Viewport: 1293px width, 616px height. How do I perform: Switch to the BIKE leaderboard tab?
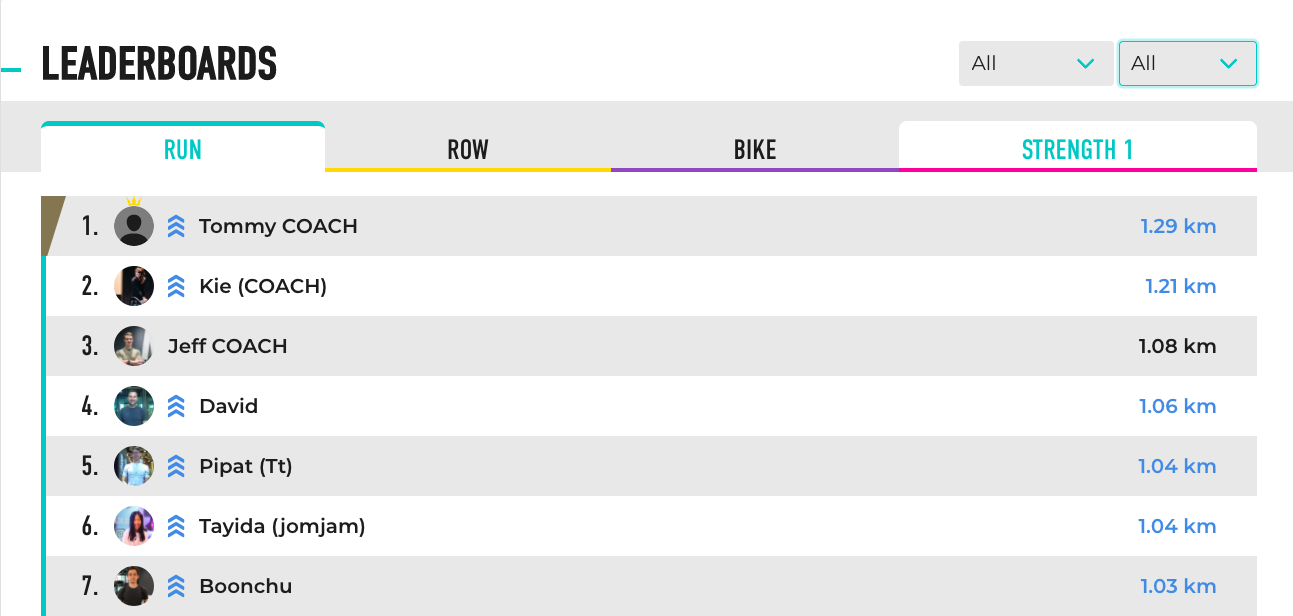[755, 150]
